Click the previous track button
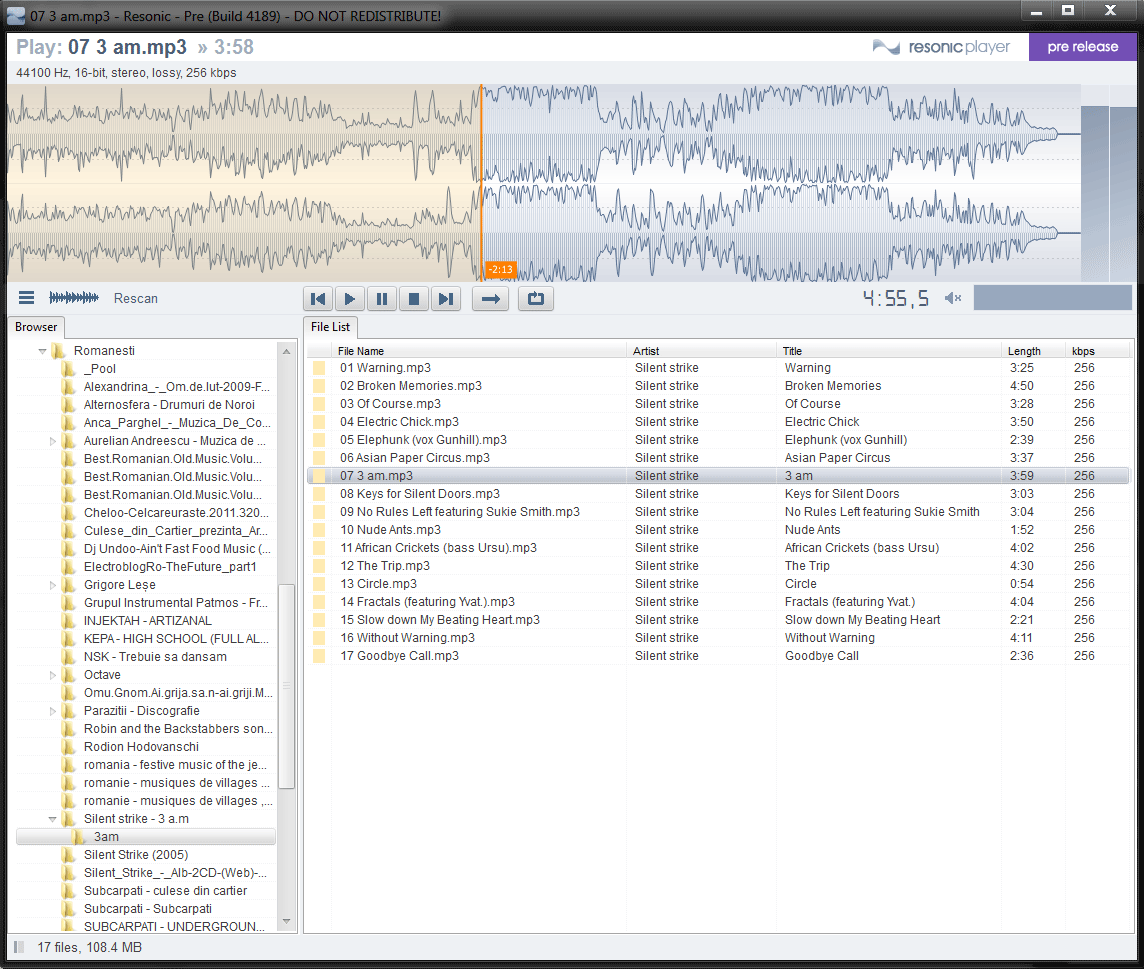The height and width of the screenshot is (969, 1144). point(318,298)
